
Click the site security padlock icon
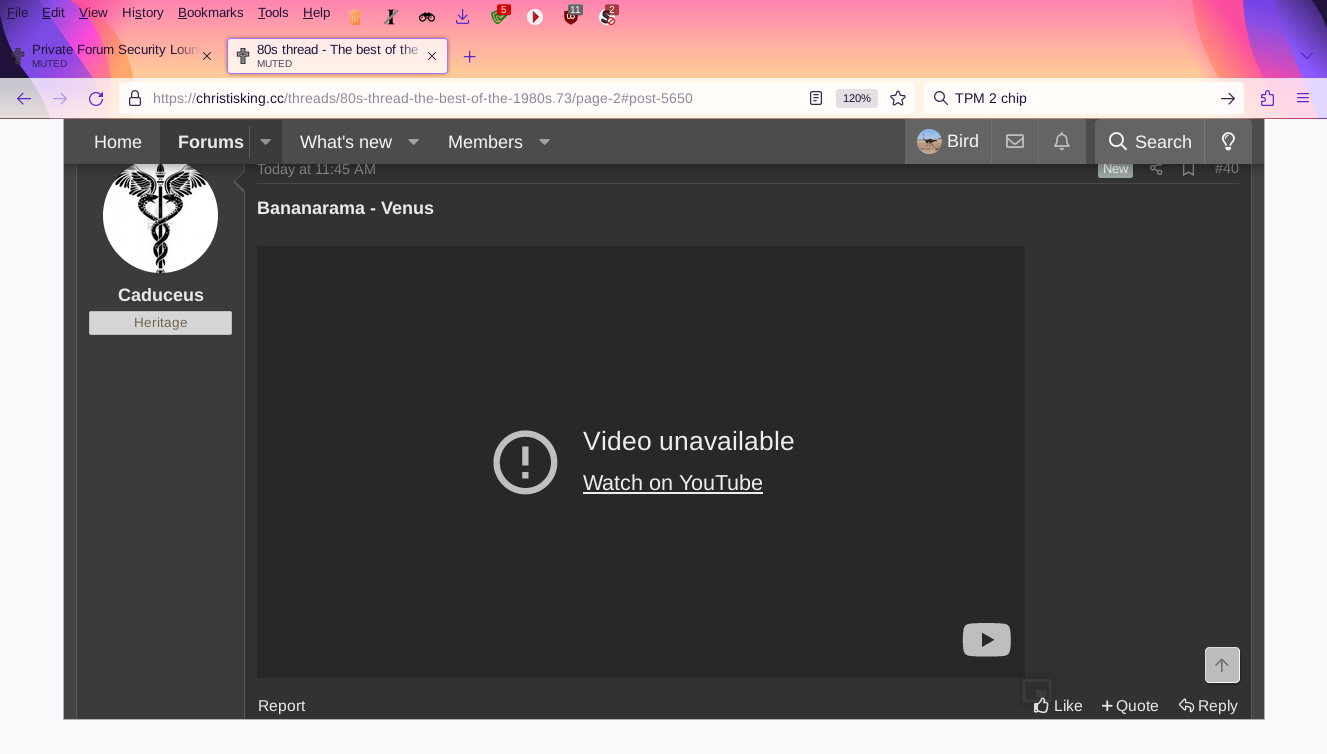click(135, 98)
